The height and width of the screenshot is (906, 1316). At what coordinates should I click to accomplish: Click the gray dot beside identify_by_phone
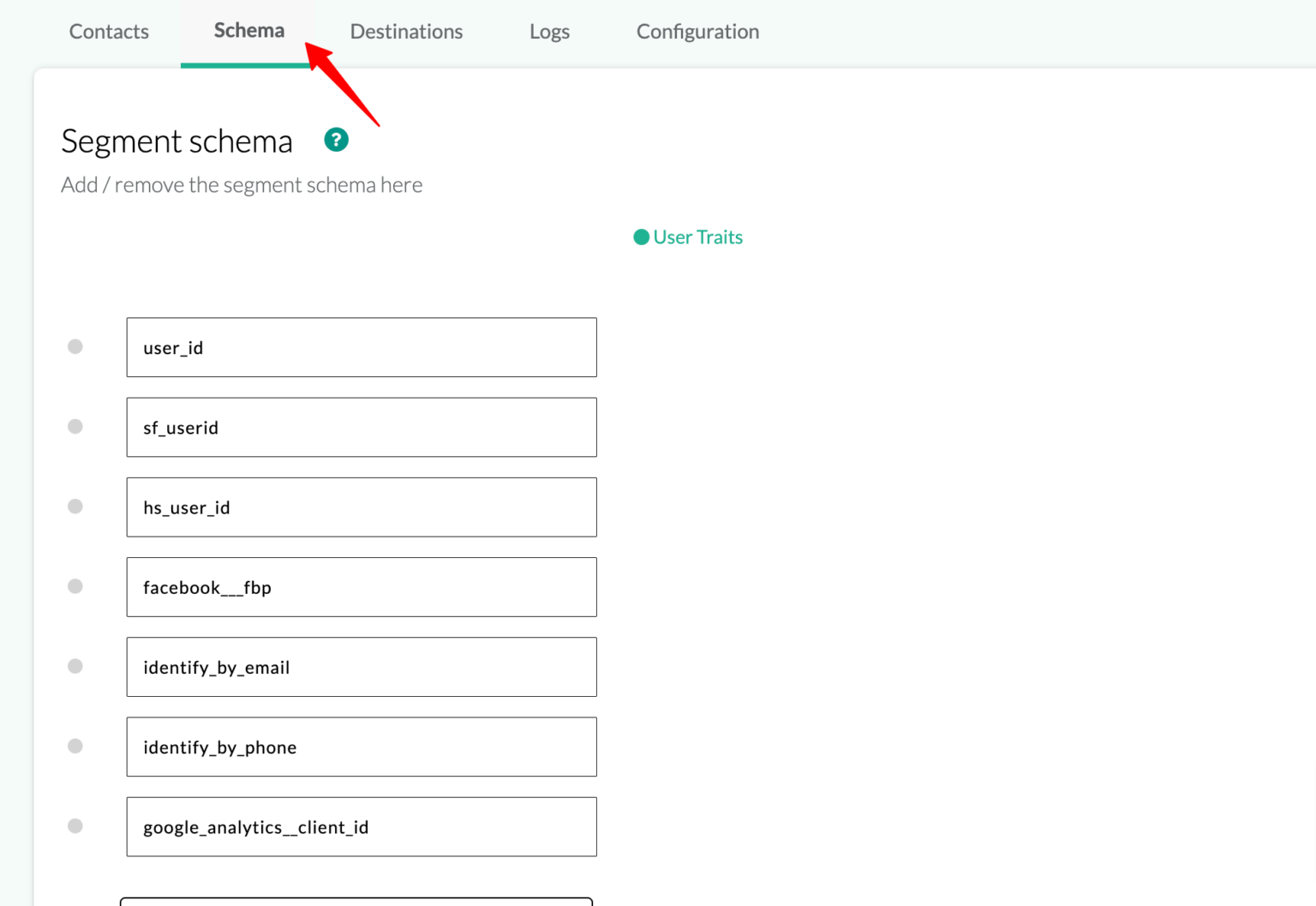pos(75,746)
